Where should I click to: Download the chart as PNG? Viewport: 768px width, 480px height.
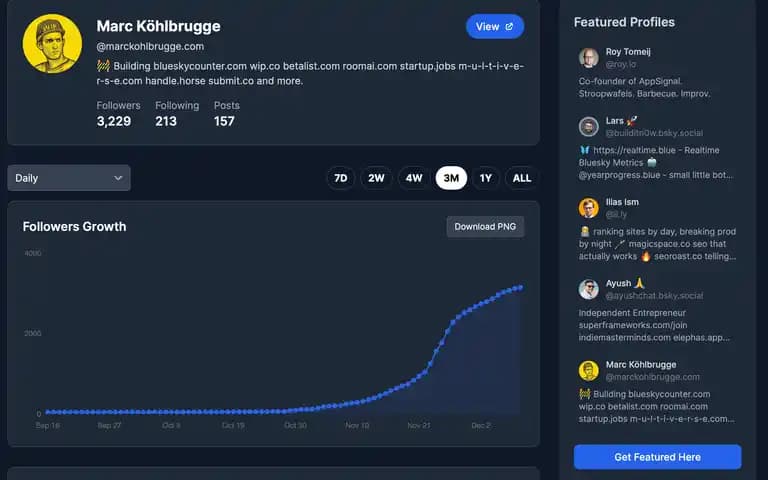485,227
